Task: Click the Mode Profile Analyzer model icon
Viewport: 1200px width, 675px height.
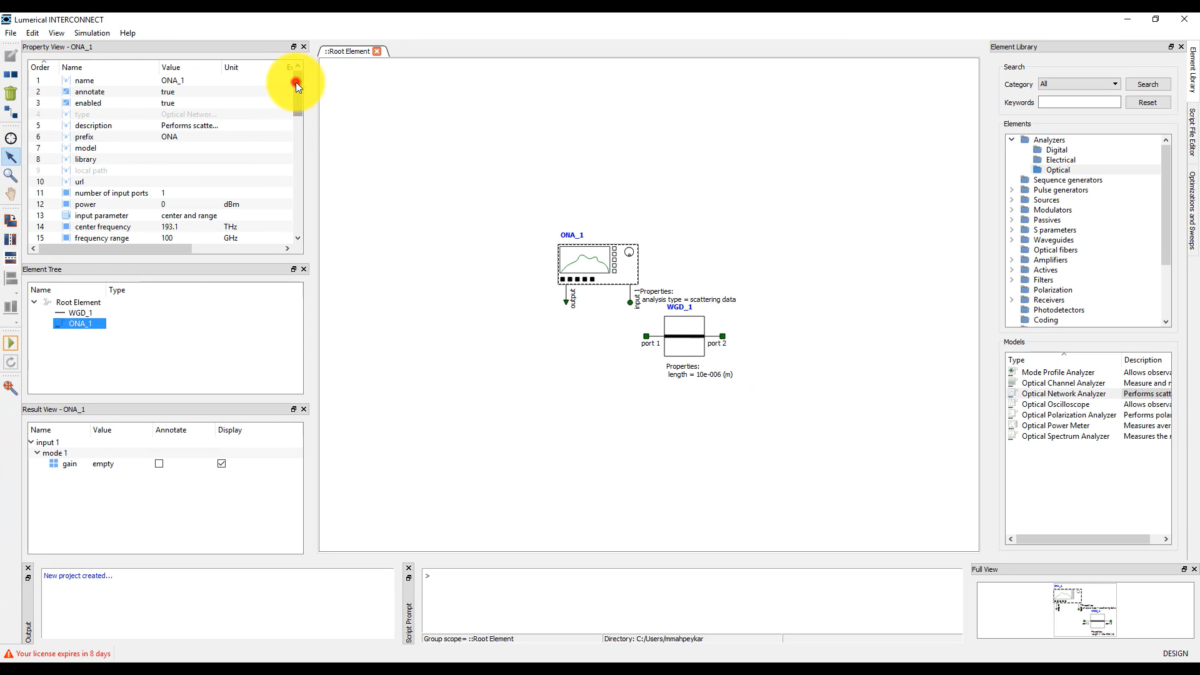Action: (x=1013, y=372)
